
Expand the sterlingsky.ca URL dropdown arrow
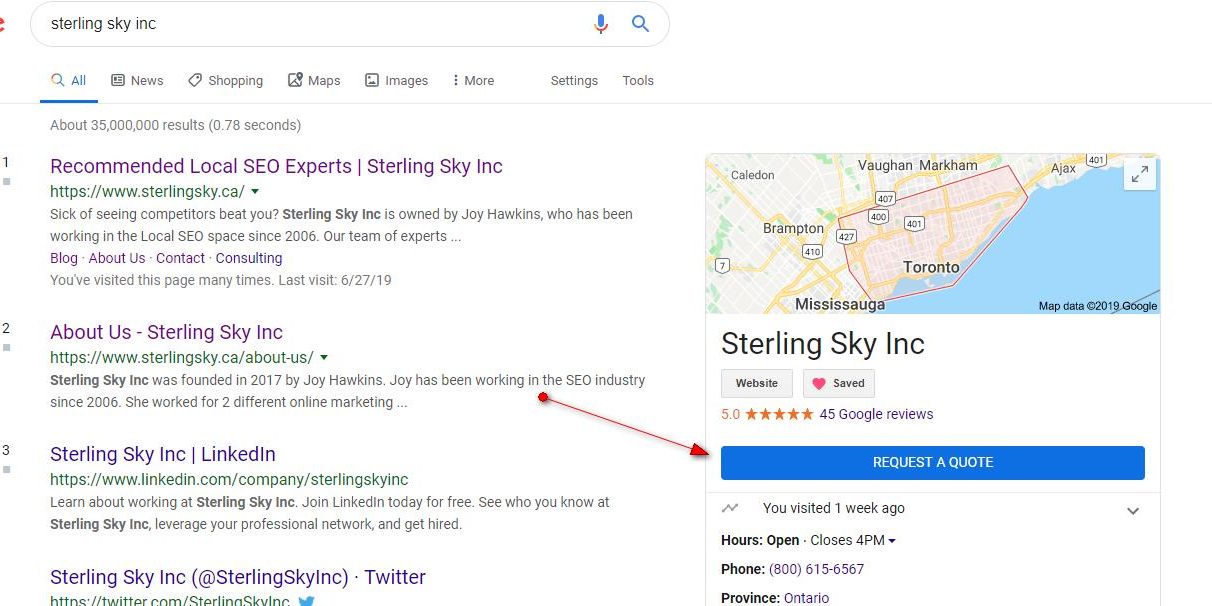pyautogui.click(x=255, y=191)
